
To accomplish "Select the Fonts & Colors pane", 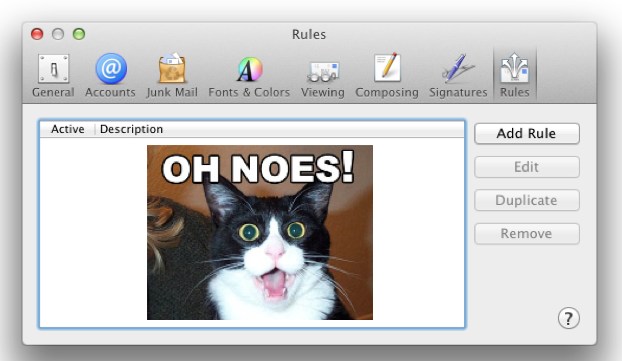I will pyautogui.click(x=249, y=76).
